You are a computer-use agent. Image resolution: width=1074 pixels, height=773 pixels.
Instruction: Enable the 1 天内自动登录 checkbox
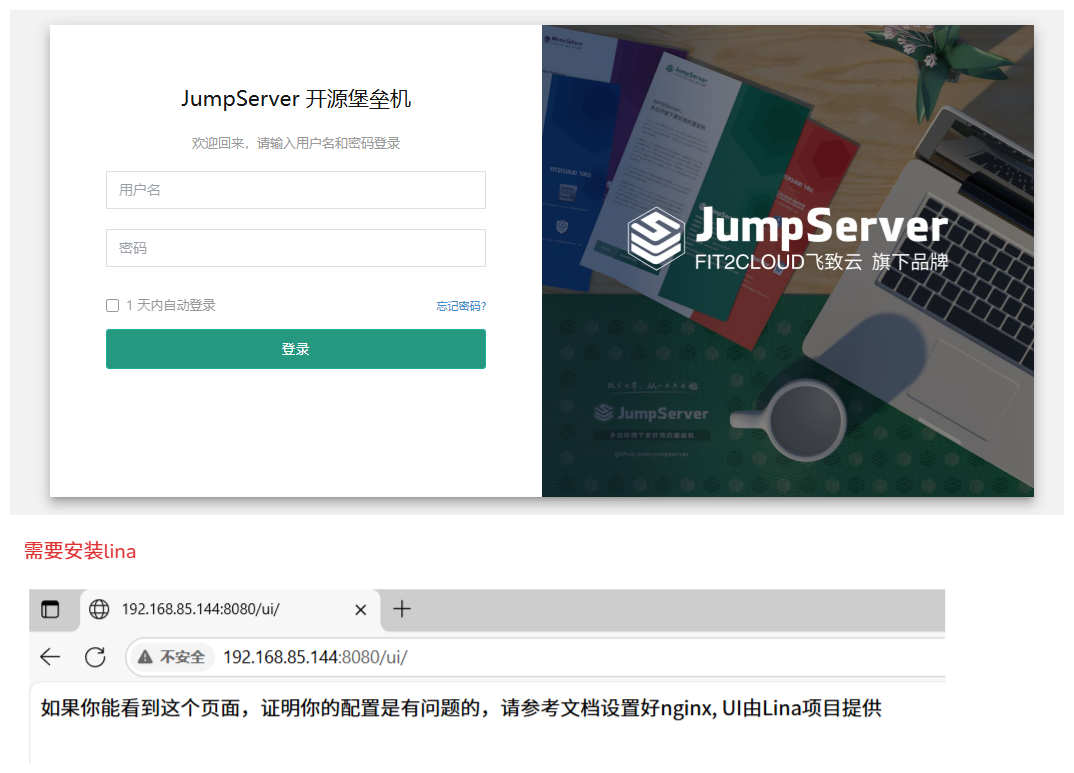(x=112, y=305)
